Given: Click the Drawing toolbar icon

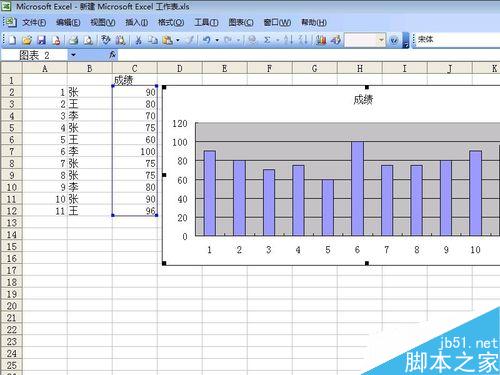Looking at the screenshot, I should [x=336, y=40].
